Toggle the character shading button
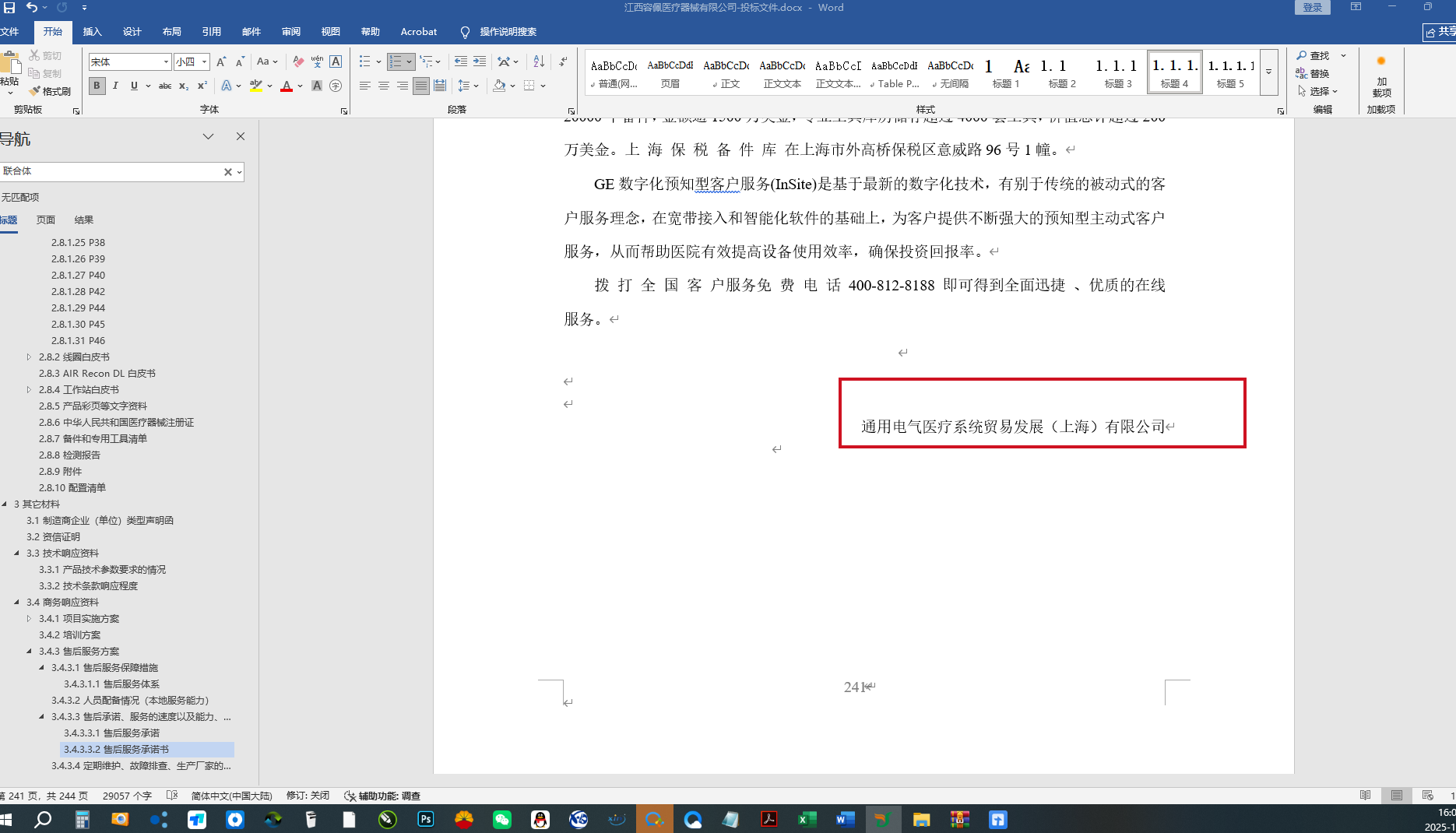 tap(317, 86)
